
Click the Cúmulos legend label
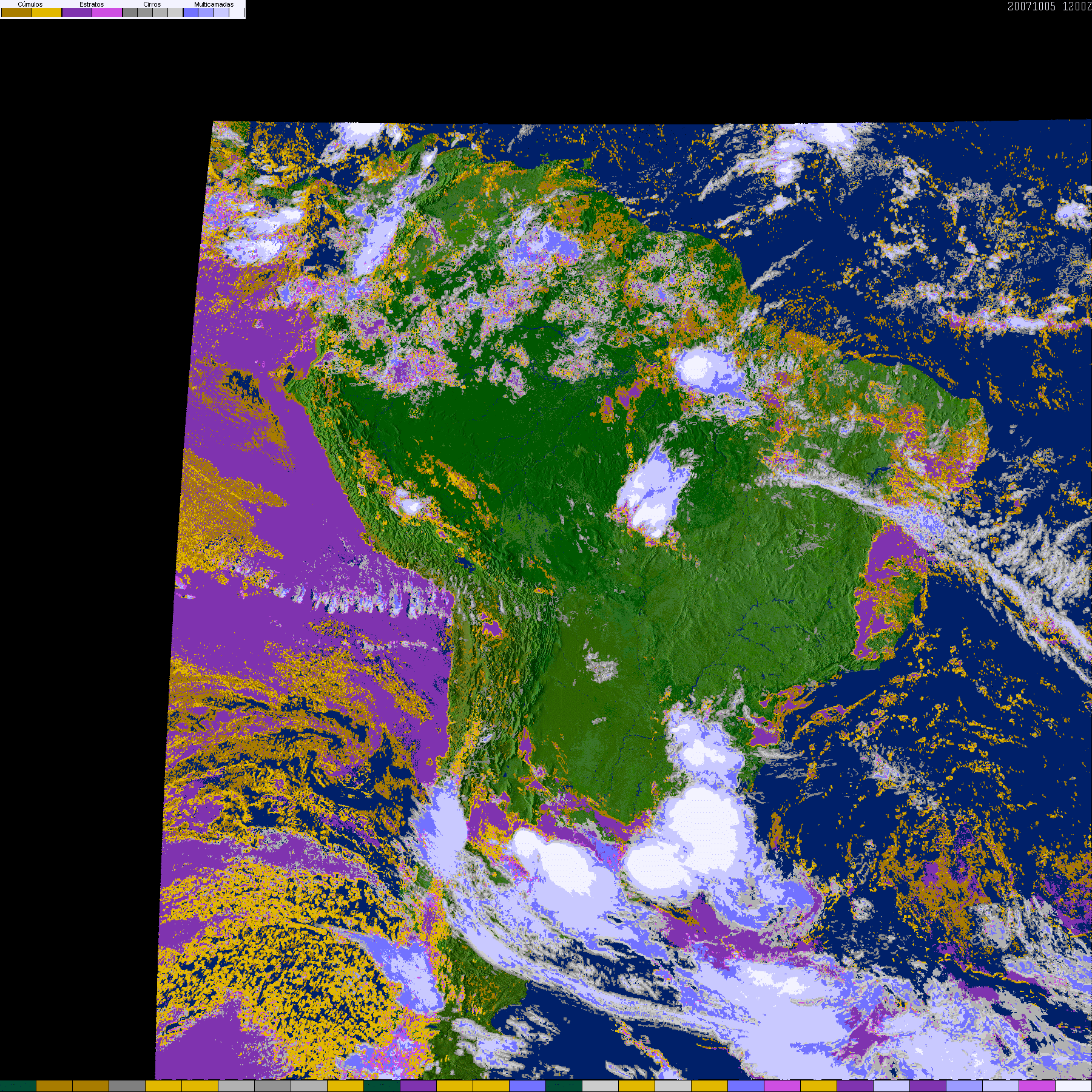(30, 4)
